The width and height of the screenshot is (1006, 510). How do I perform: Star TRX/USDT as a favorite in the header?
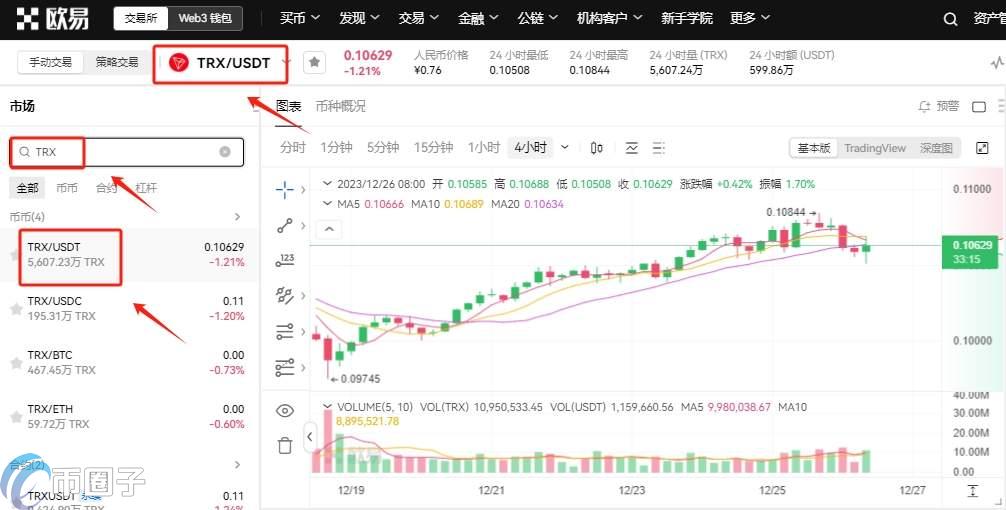[x=314, y=62]
